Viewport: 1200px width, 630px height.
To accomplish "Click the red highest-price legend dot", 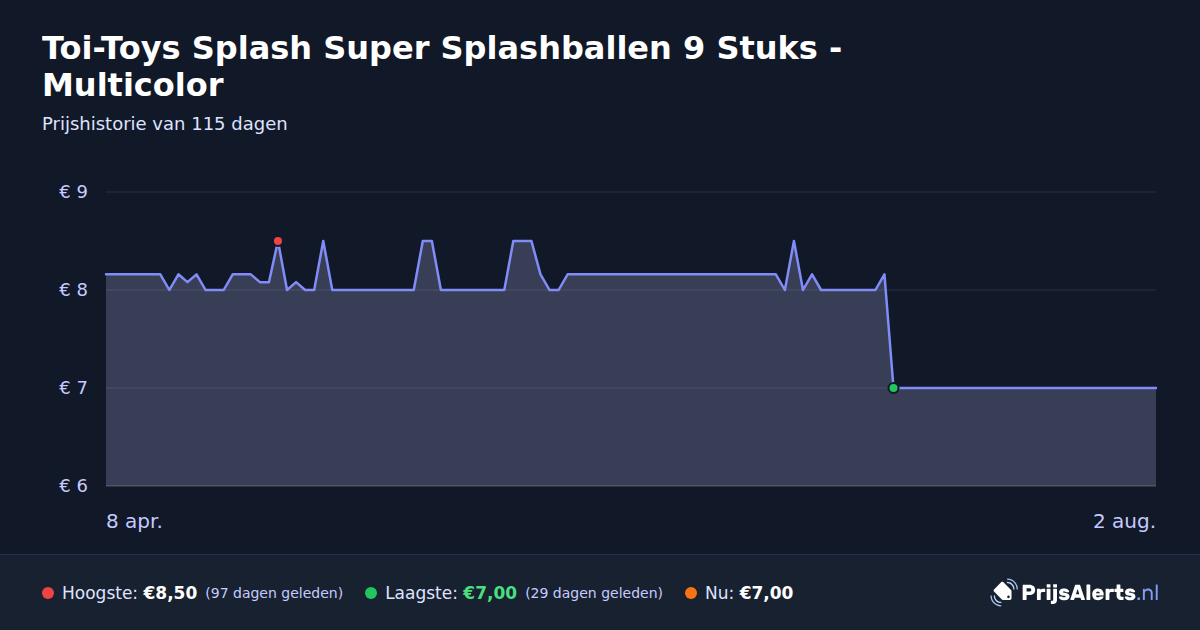I will coord(48,593).
